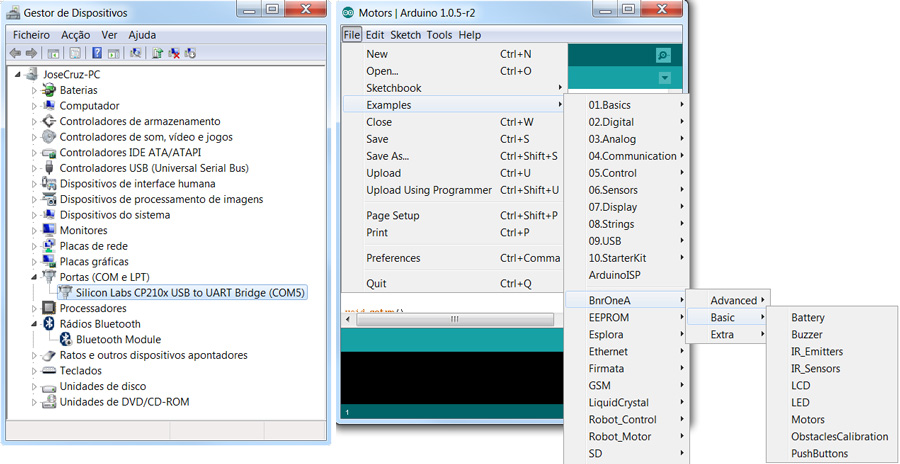Open the Buzzer example

click(x=832, y=334)
